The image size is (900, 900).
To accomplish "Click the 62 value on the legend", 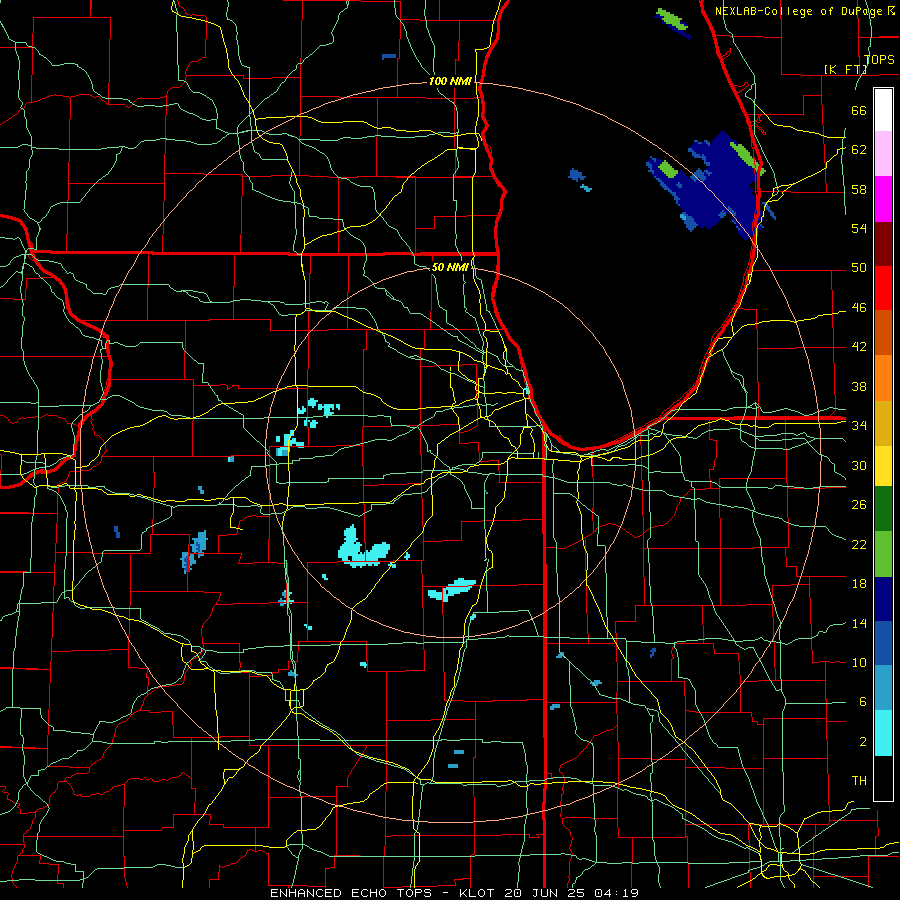I will (x=859, y=149).
